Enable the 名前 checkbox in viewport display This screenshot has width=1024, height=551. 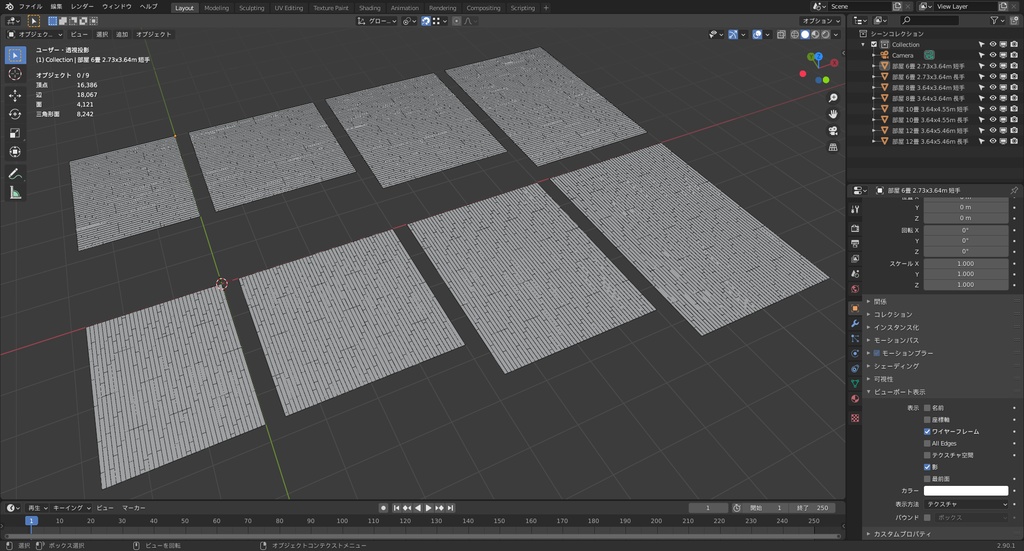[927, 408]
